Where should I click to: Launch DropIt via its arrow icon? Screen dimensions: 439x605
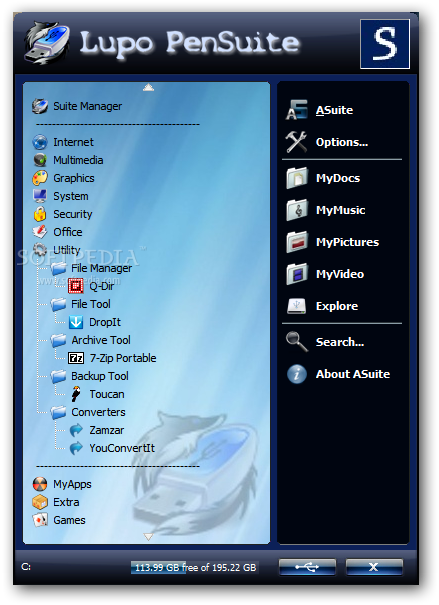click(x=76, y=322)
